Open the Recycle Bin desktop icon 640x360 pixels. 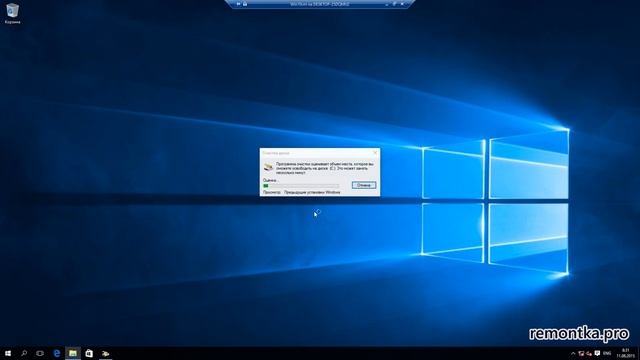click(x=12, y=13)
